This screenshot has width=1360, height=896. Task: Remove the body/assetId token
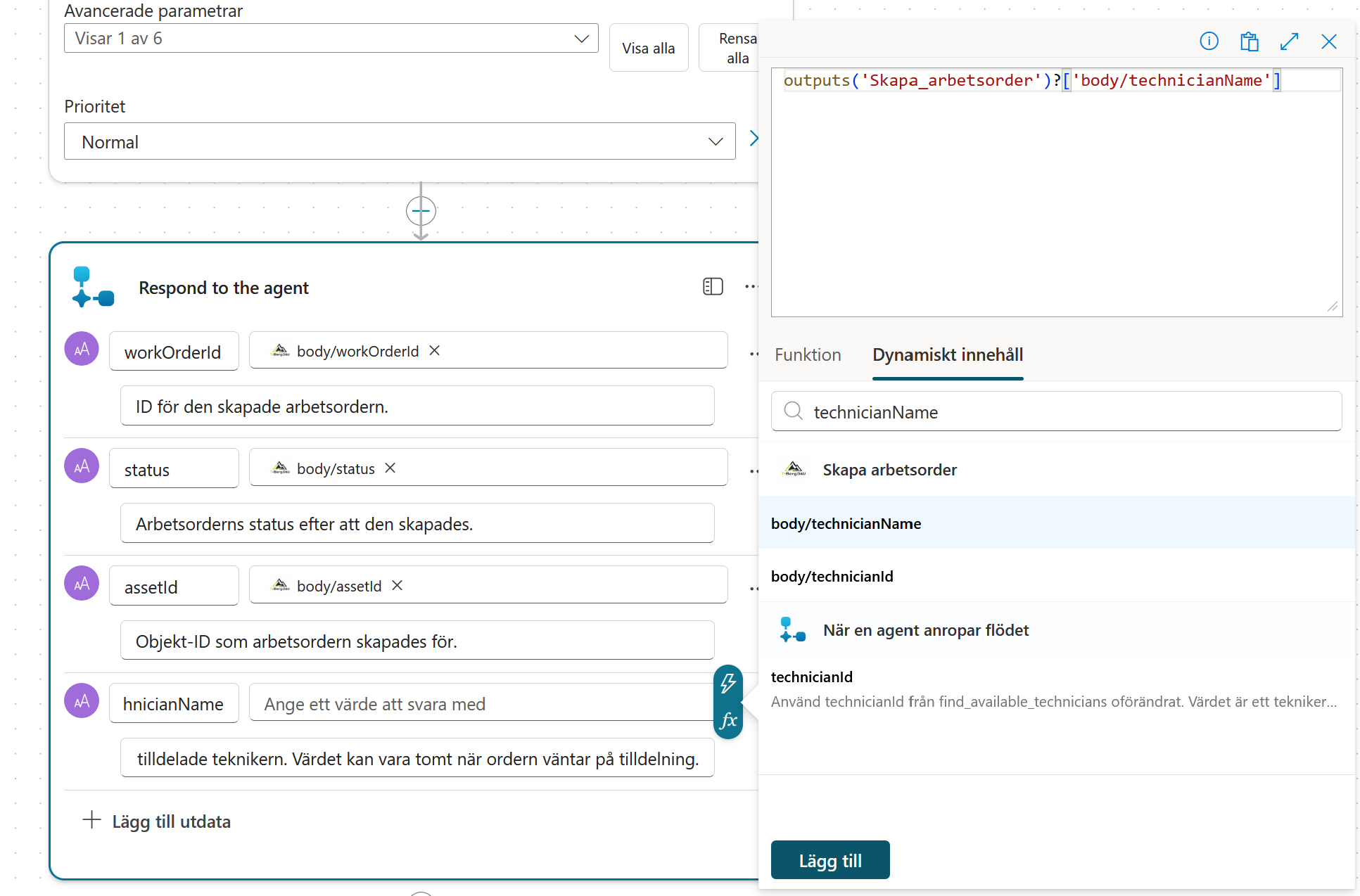pos(398,585)
